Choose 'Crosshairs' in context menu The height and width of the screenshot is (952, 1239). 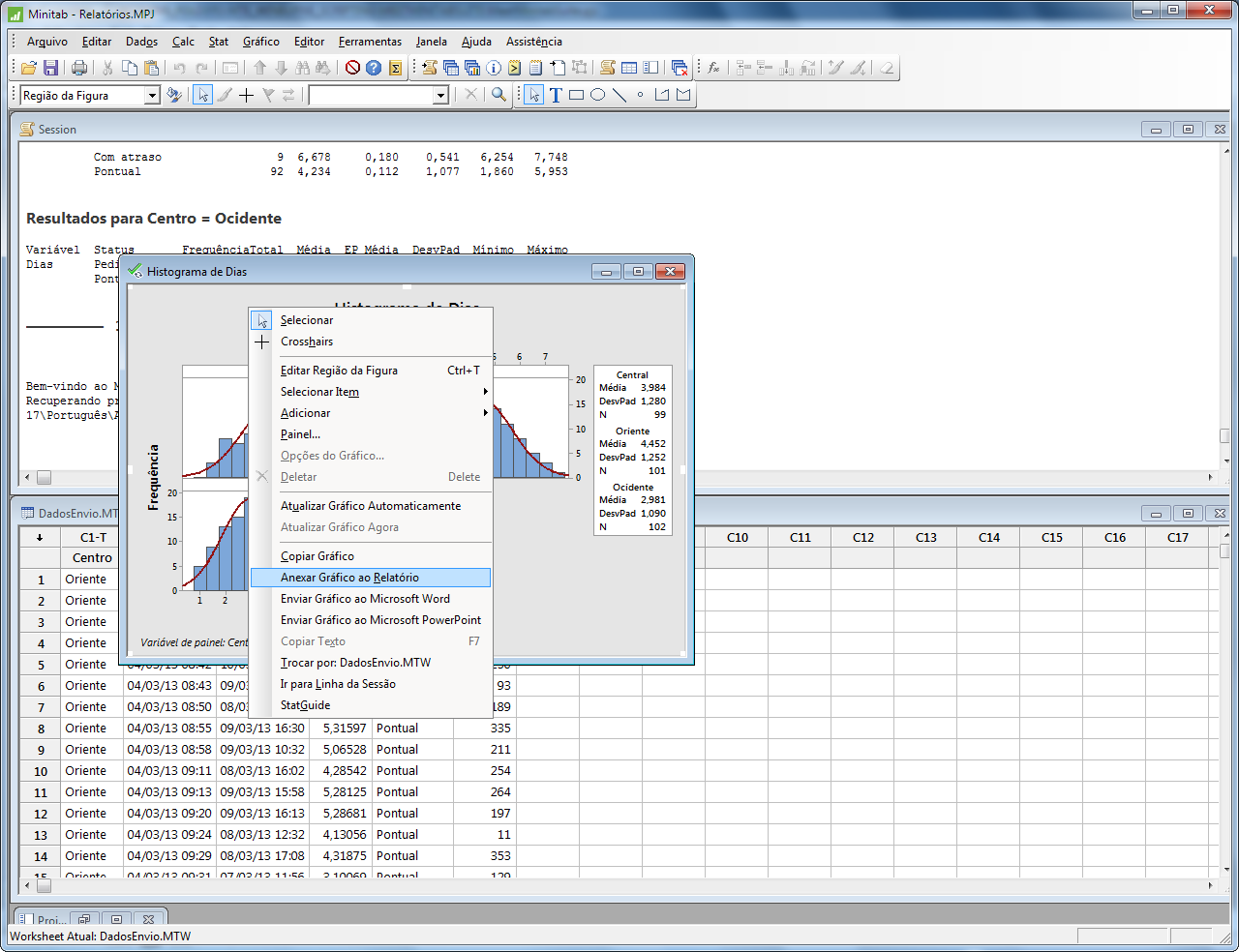click(x=371, y=342)
